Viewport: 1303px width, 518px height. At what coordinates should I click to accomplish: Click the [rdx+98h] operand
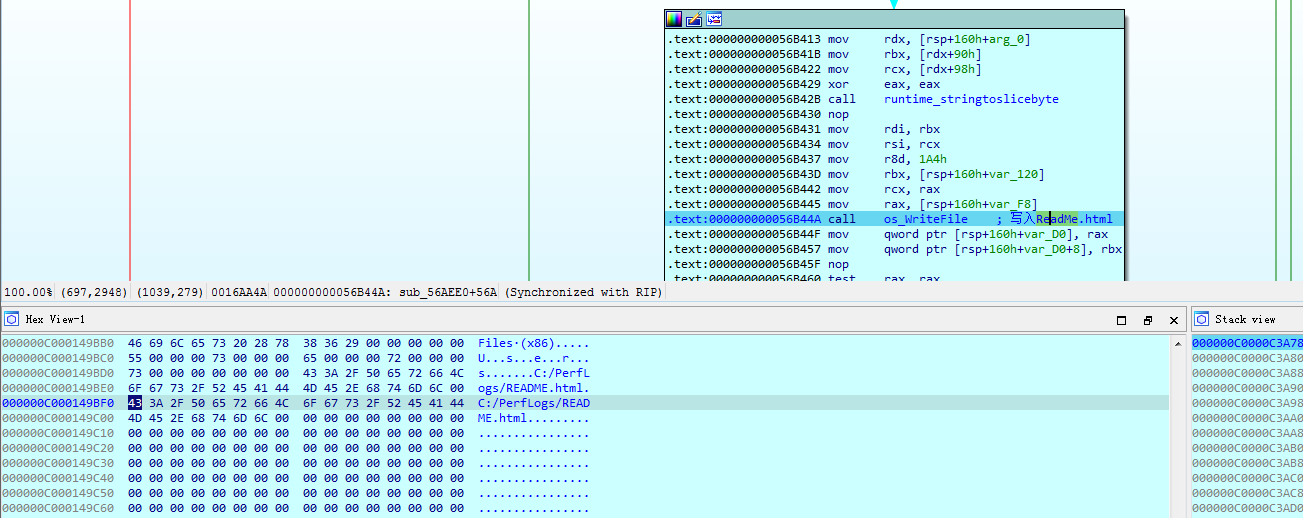(x=950, y=69)
